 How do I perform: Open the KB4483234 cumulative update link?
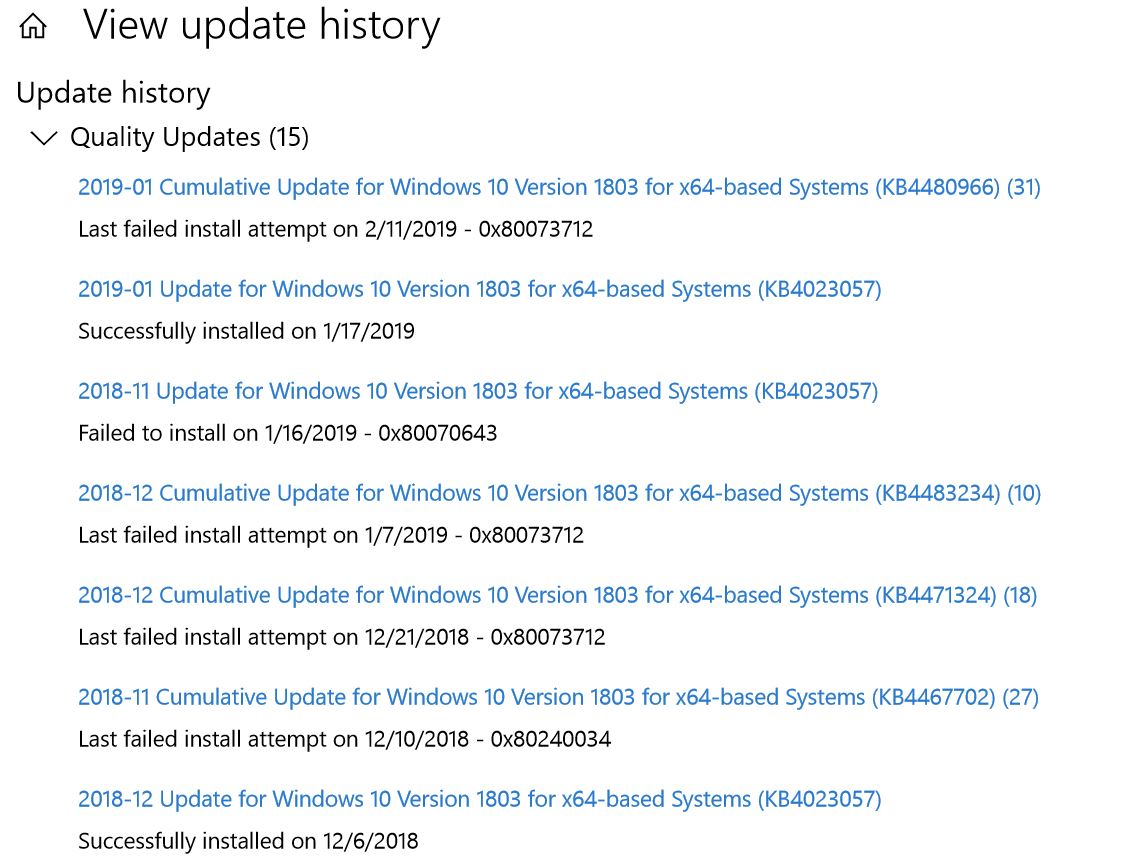(559, 493)
